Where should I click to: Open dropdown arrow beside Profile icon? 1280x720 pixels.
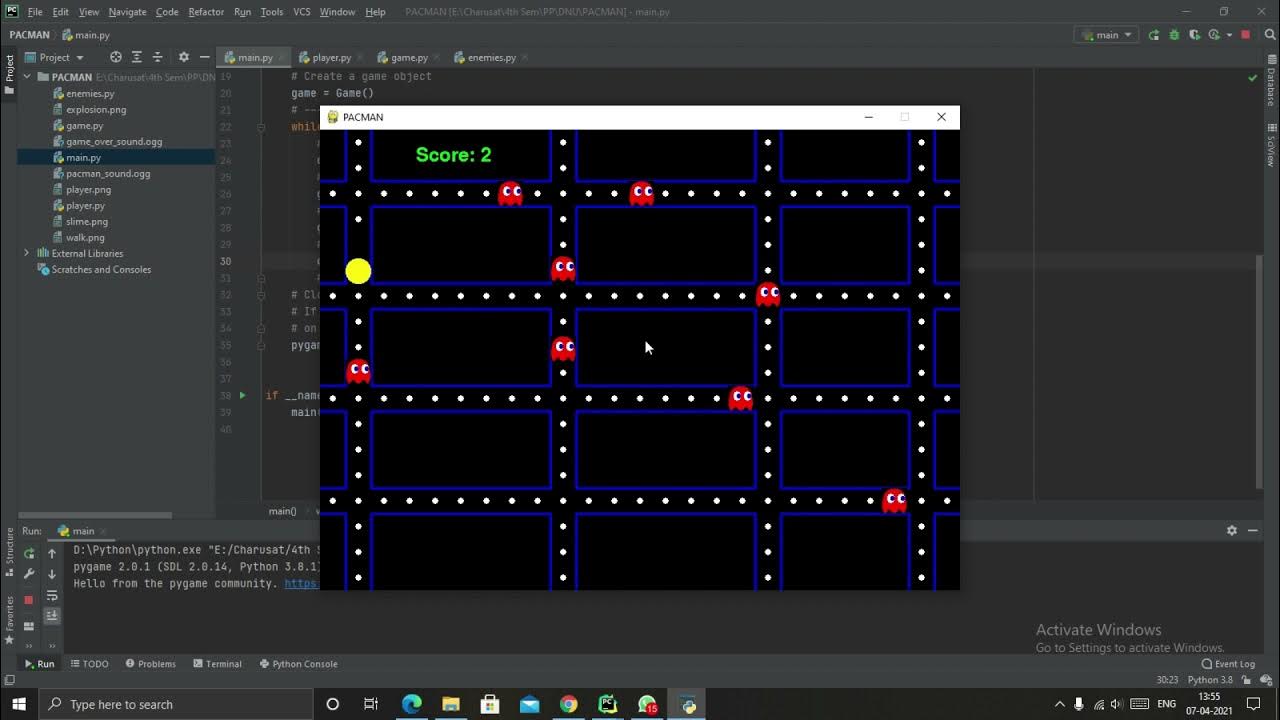pyautogui.click(x=1227, y=35)
